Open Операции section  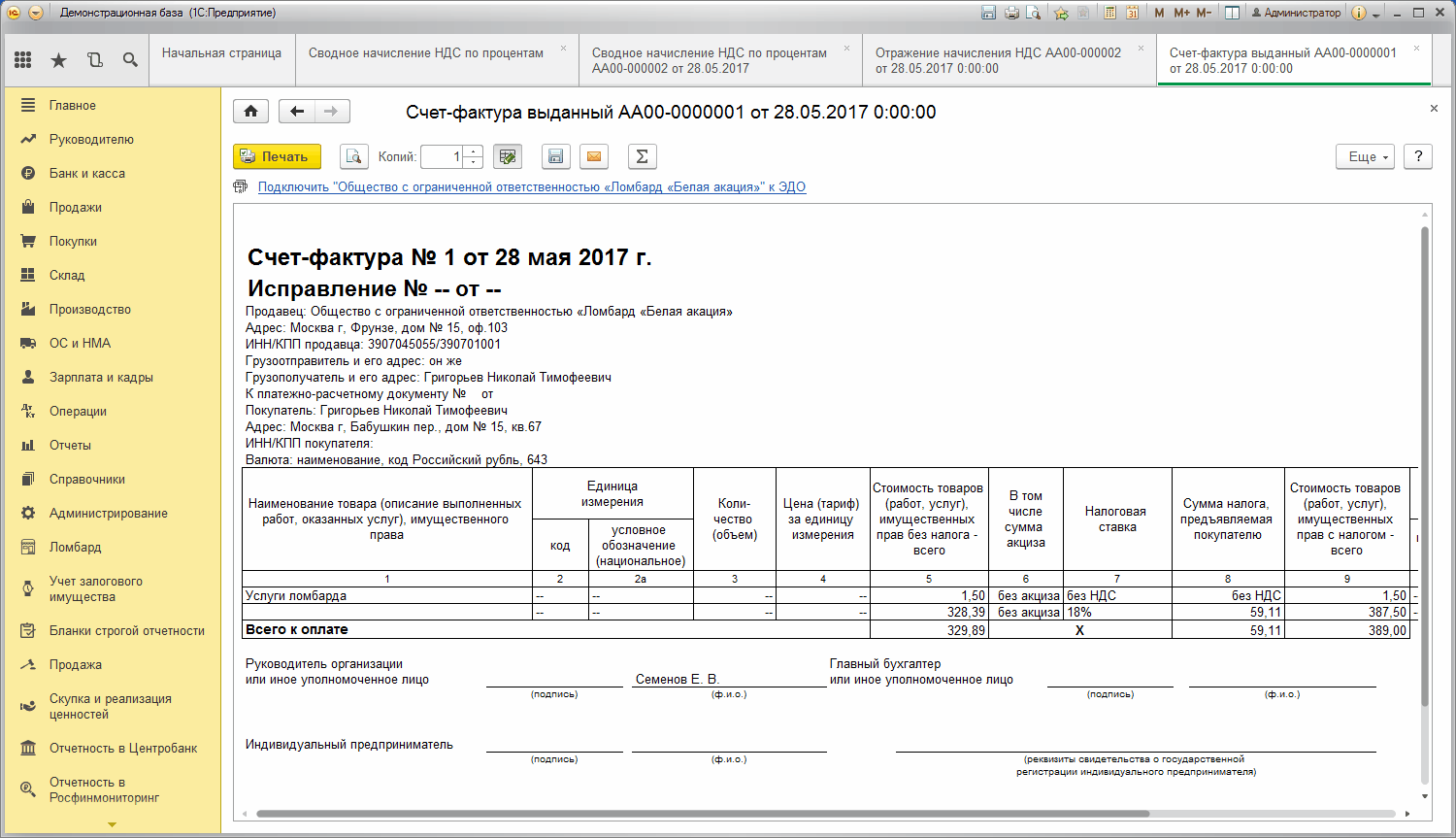pos(111,411)
